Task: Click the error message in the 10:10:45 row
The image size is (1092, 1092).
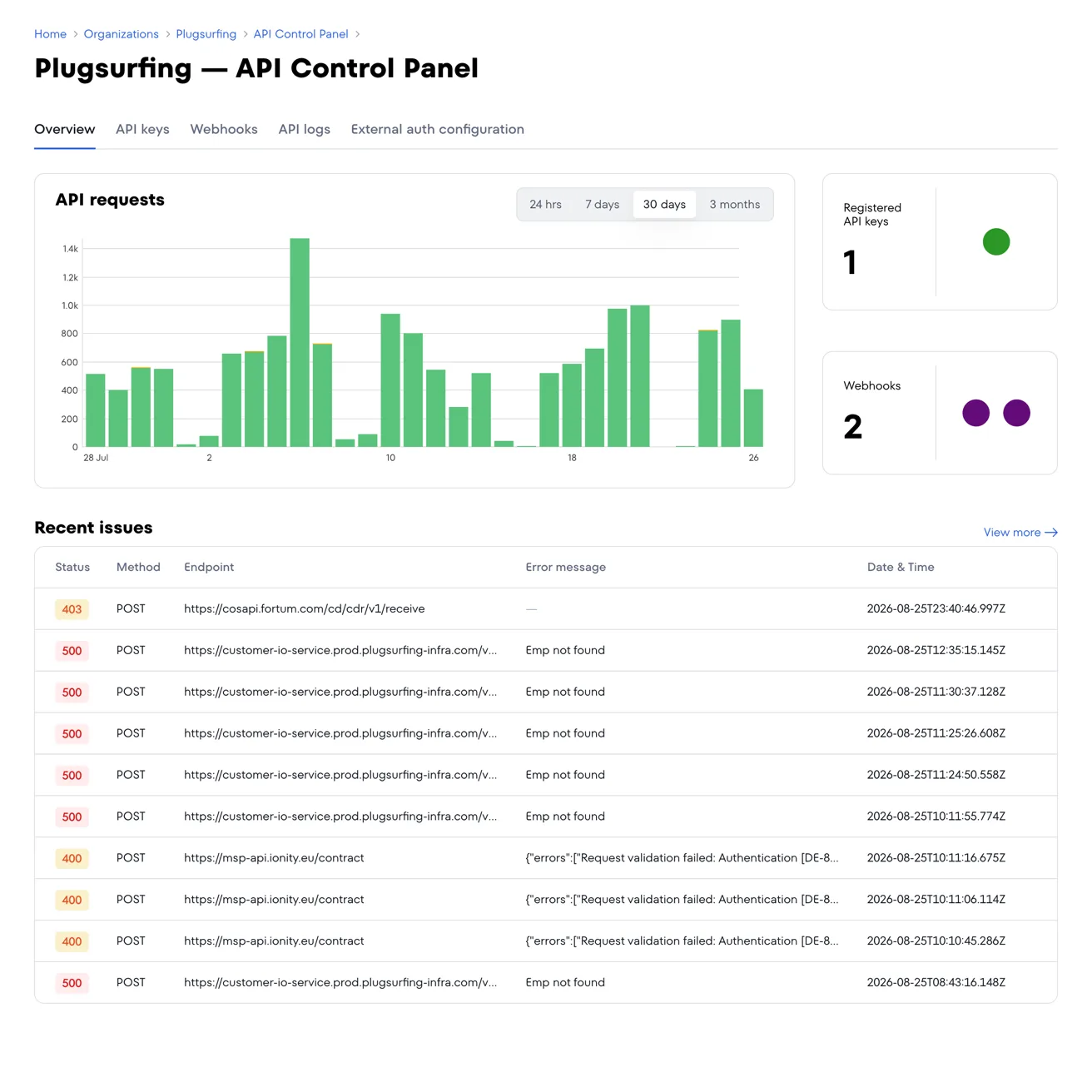Action: click(682, 941)
